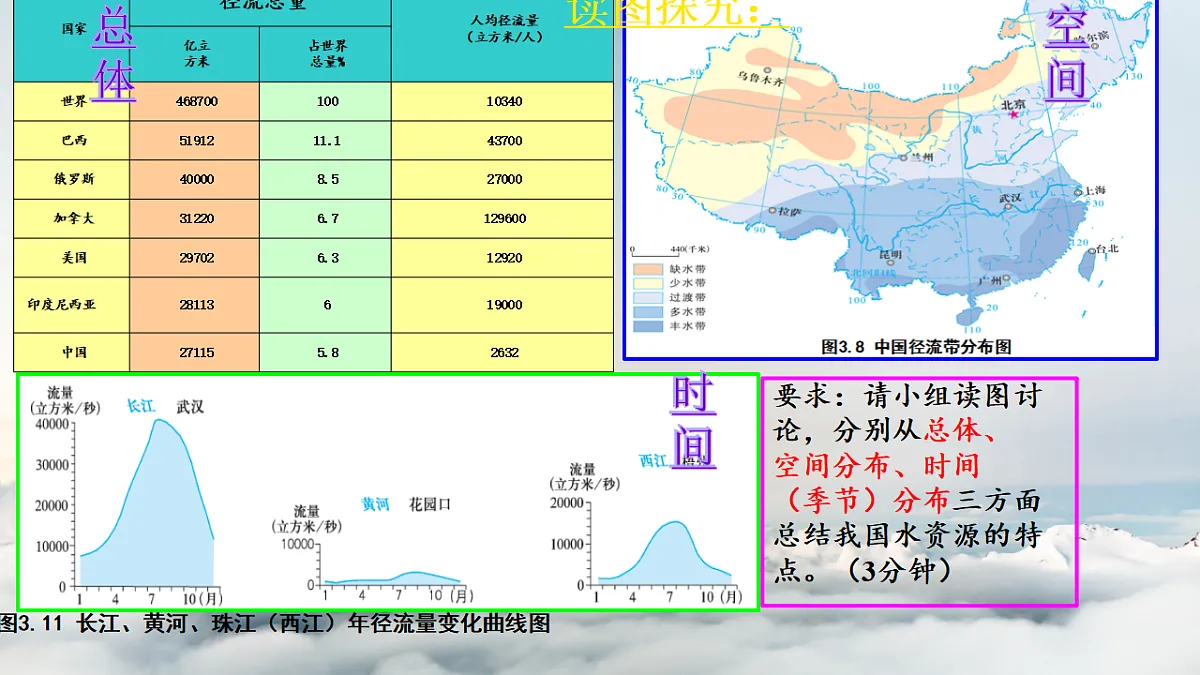The width and height of the screenshot is (1200, 675).
Task: Click the map caption 图3.8 中国径流带分布图
Action: click(916, 346)
